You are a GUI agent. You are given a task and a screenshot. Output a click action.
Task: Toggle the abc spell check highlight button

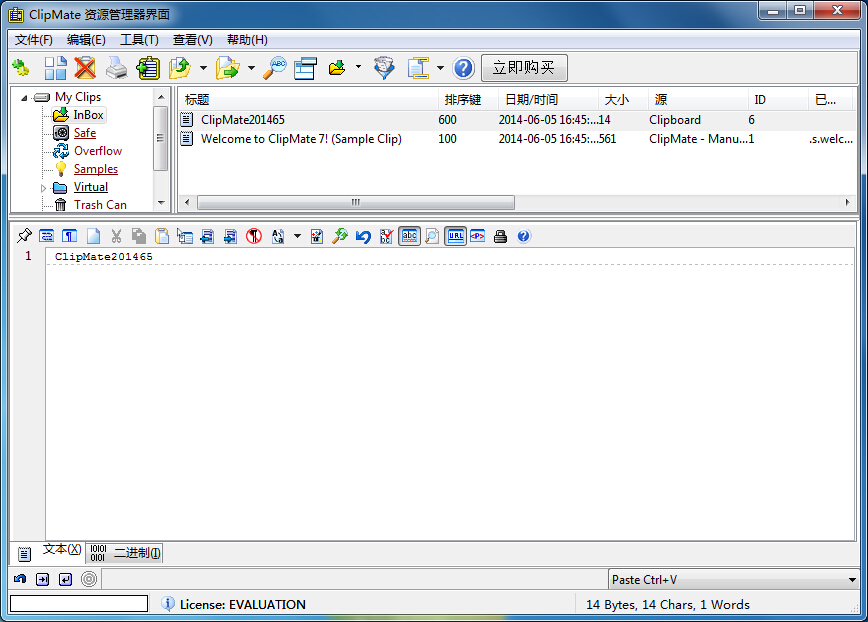click(409, 236)
